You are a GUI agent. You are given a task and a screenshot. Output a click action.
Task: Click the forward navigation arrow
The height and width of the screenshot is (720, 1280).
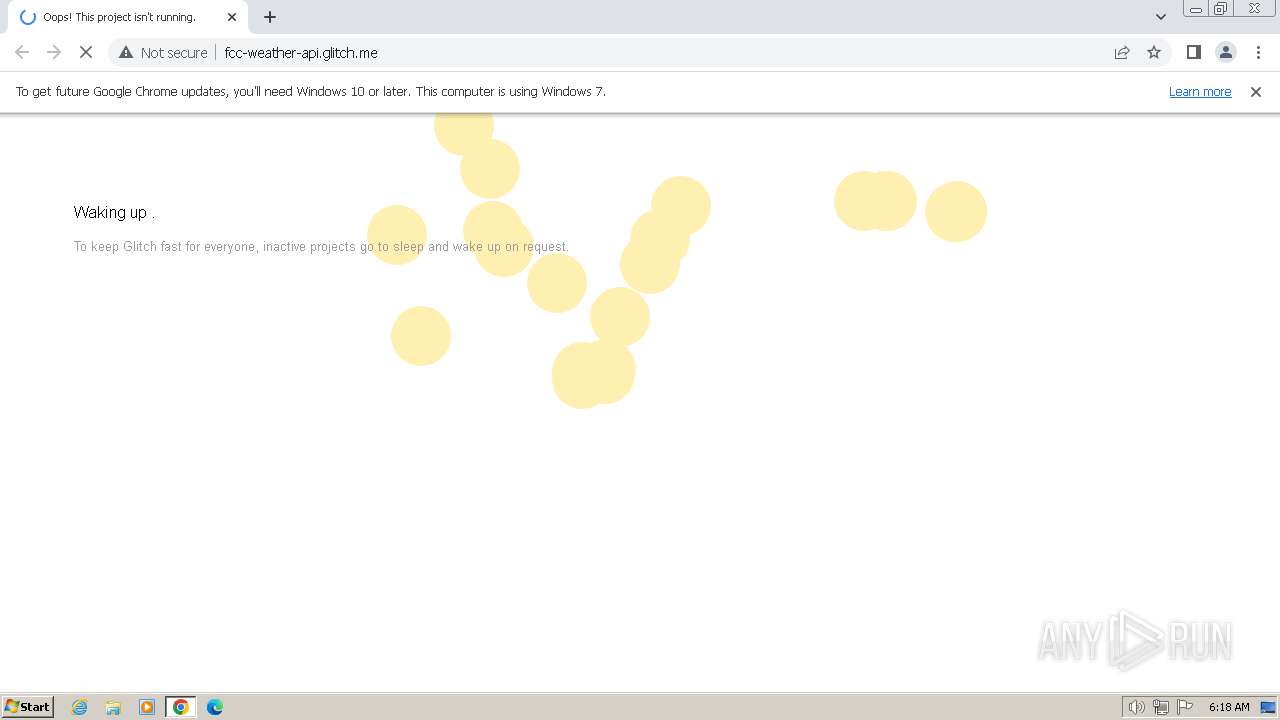pos(54,52)
